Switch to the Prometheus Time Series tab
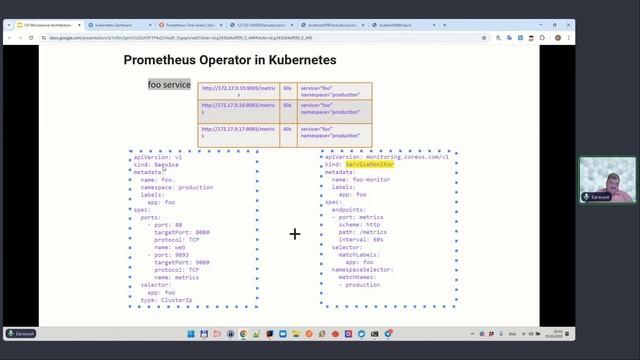This screenshot has width=640, height=360. [x=190, y=25]
